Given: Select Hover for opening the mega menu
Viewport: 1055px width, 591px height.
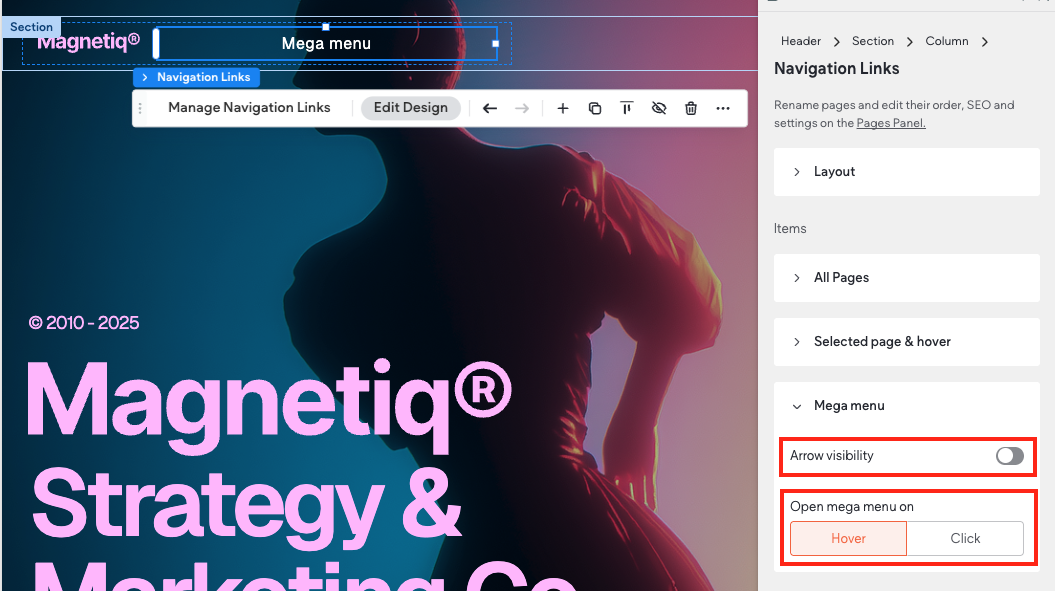Looking at the screenshot, I should pos(848,538).
